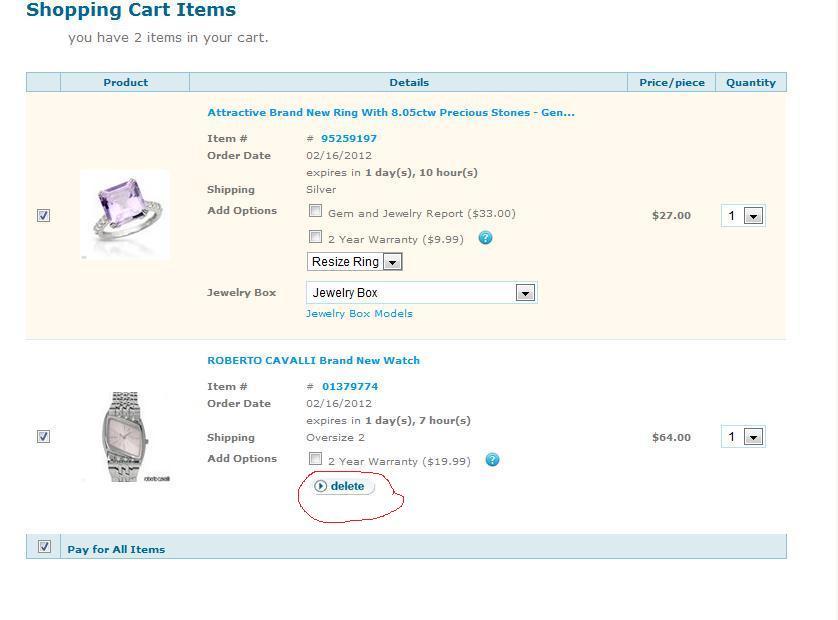
Task: View the Jewelry Box Models link
Action: click(x=359, y=314)
